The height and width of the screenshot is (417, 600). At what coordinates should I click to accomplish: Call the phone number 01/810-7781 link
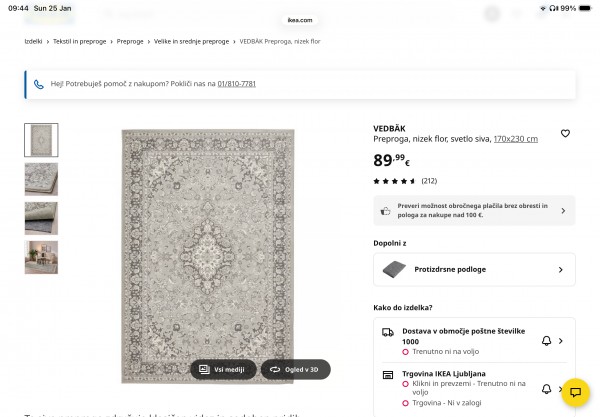(x=236, y=84)
